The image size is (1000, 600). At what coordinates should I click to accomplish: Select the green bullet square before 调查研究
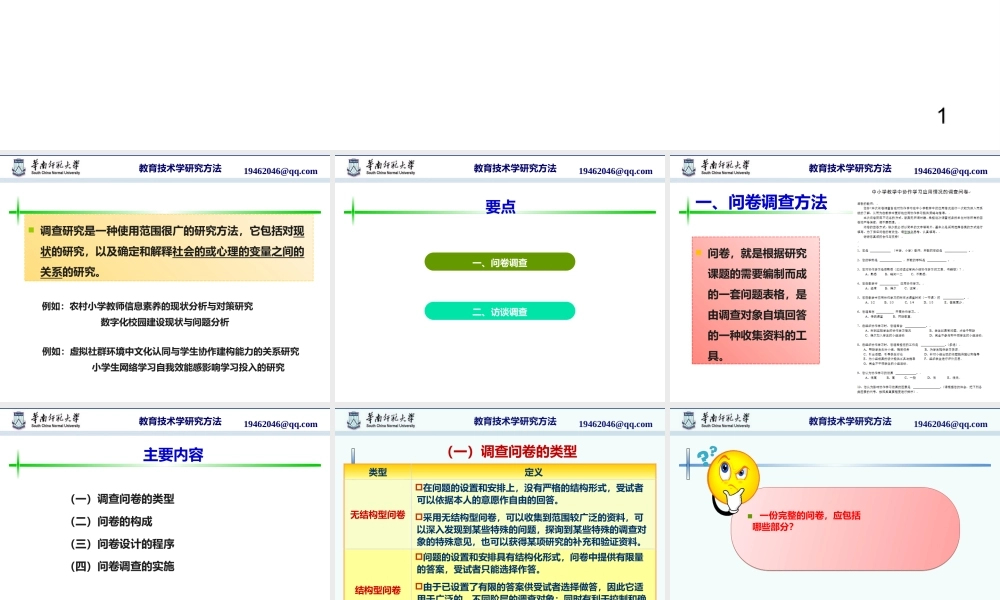pyautogui.click(x=33, y=227)
